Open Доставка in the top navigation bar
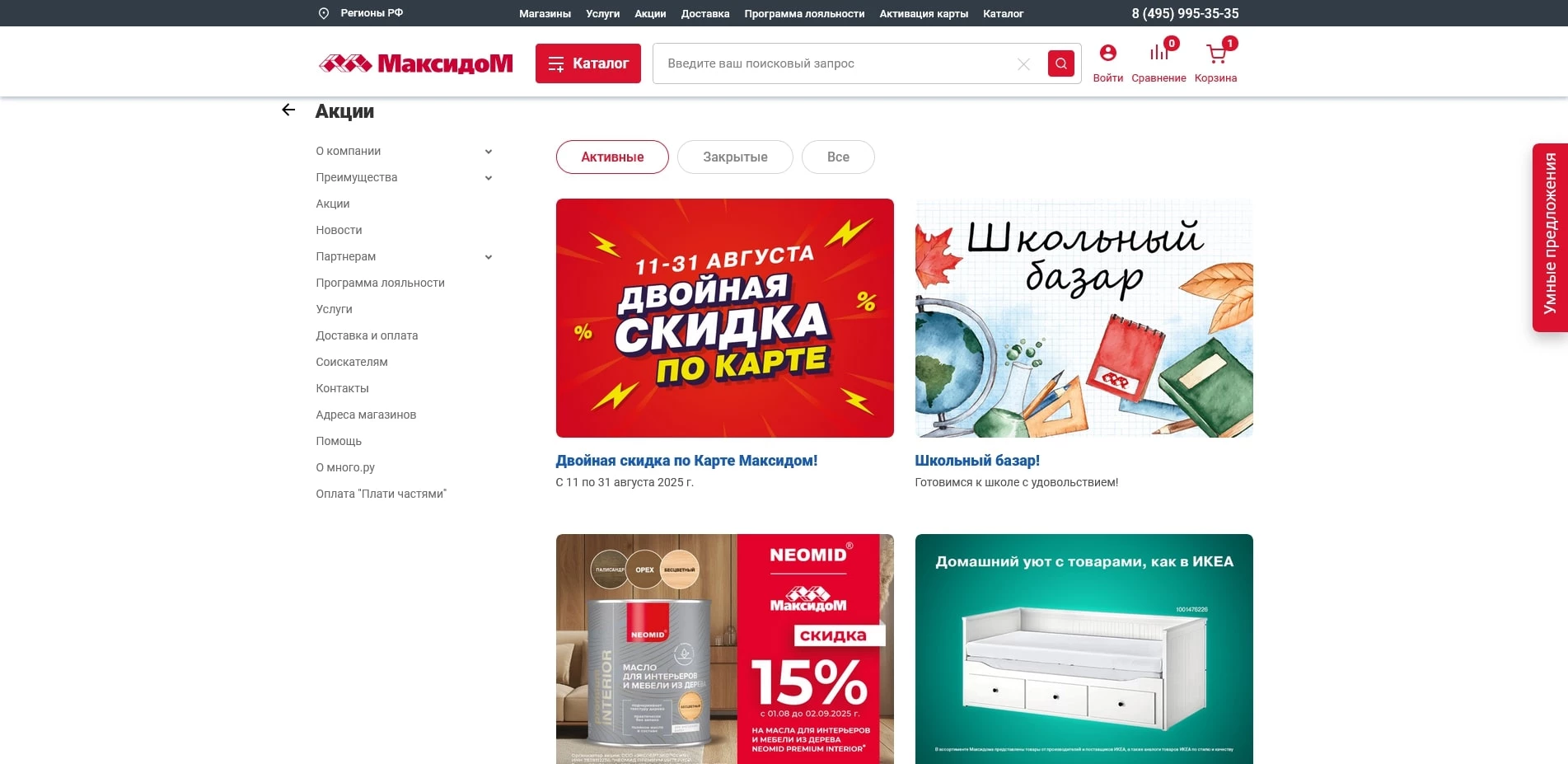The height and width of the screenshot is (764, 1568). (705, 14)
